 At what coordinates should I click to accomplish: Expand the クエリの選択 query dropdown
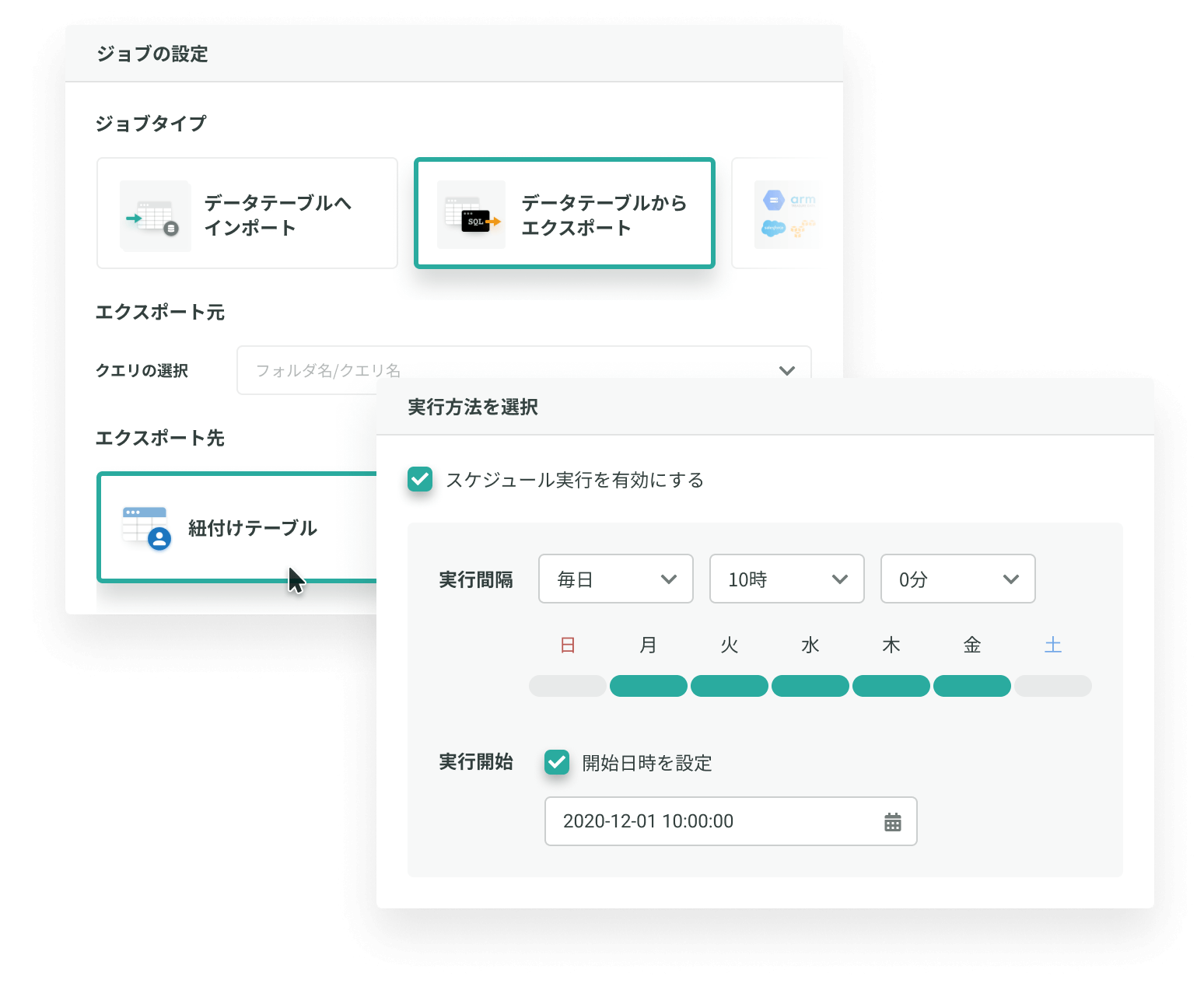click(x=787, y=370)
